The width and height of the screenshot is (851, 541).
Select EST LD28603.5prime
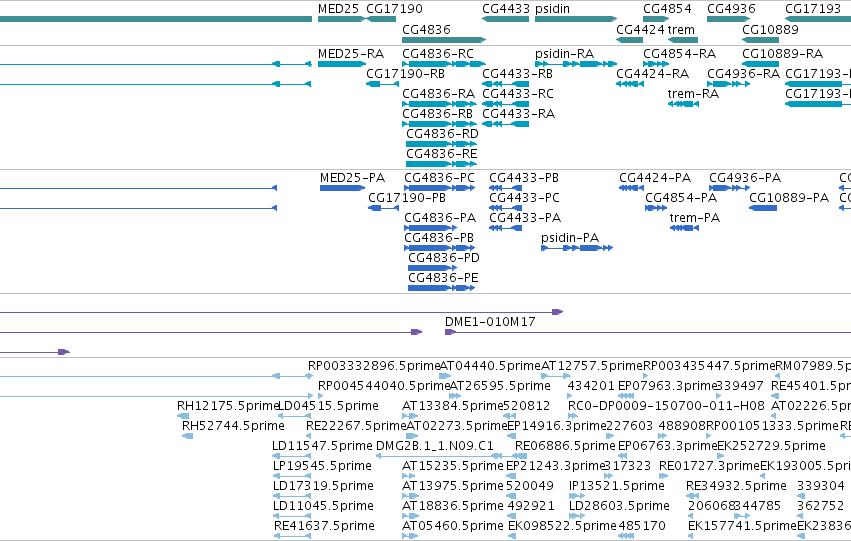pos(619,506)
